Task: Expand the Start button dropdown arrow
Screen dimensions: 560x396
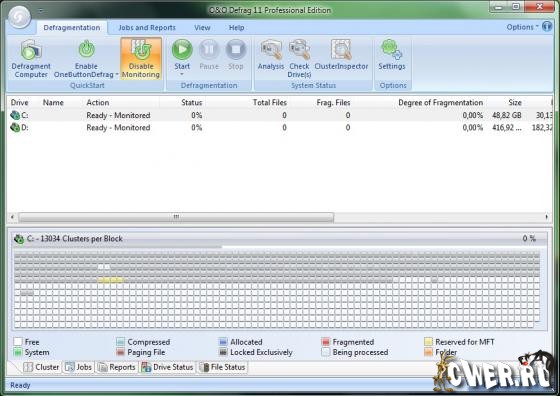Action: click(x=182, y=74)
